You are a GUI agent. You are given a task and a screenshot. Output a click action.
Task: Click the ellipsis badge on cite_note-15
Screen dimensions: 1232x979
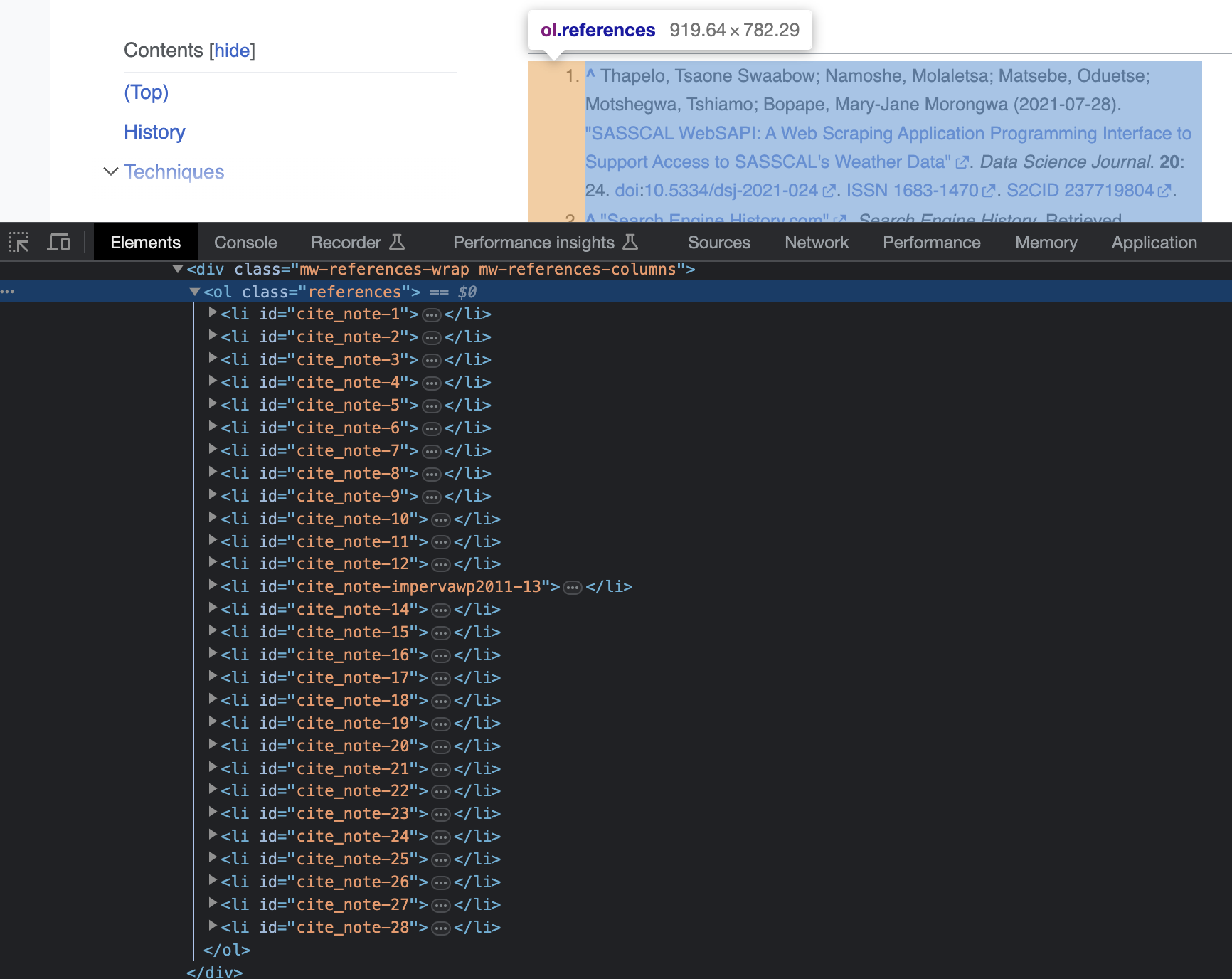click(x=441, y=633)
